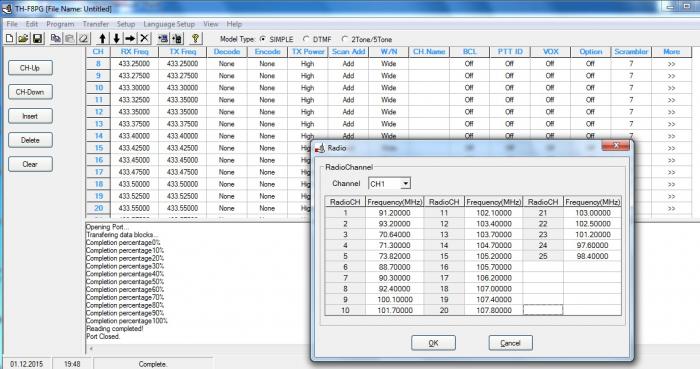700x369 pixels.
Task: Open More >> for channel 12
Action: 671,112
